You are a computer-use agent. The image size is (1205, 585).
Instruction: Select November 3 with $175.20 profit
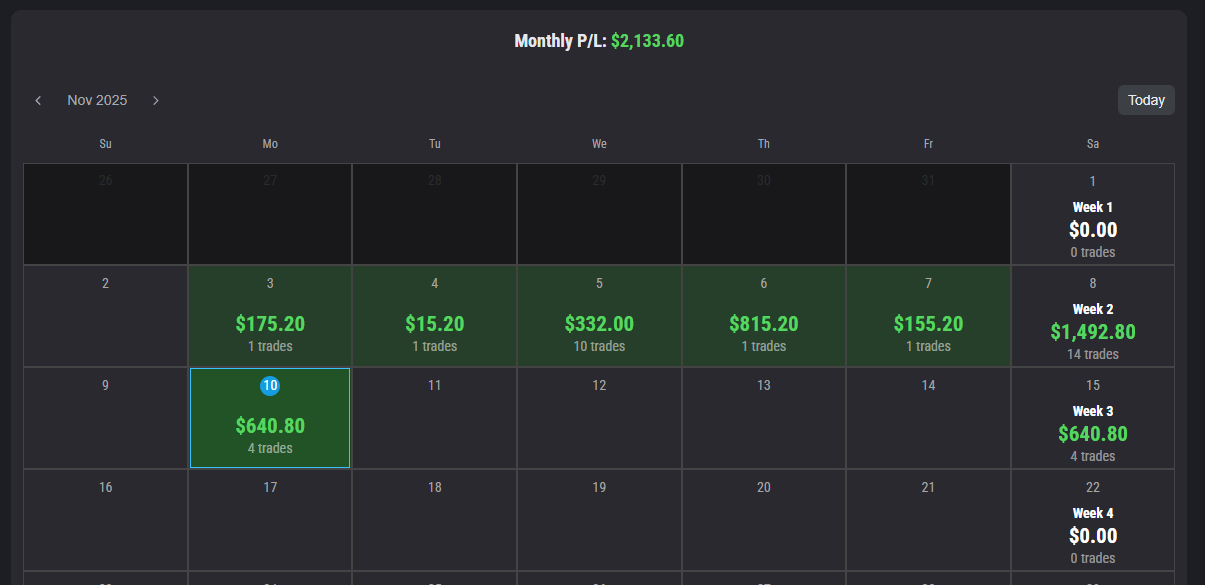[270, 316]
